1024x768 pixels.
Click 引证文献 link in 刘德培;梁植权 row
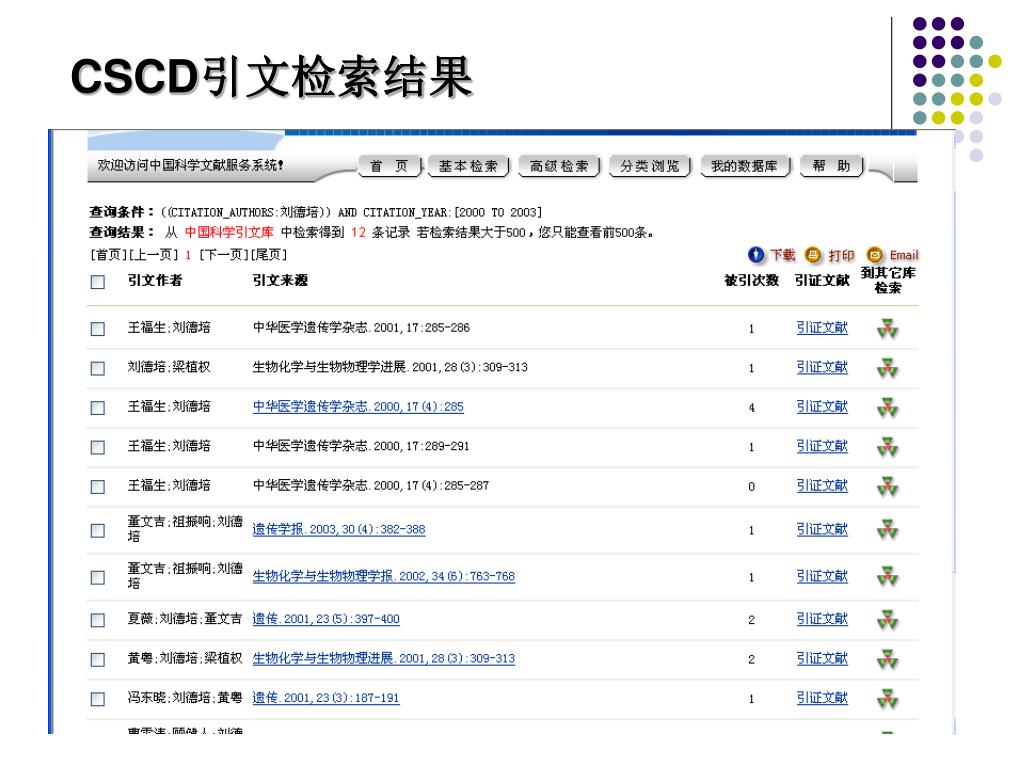click(822, 368)
